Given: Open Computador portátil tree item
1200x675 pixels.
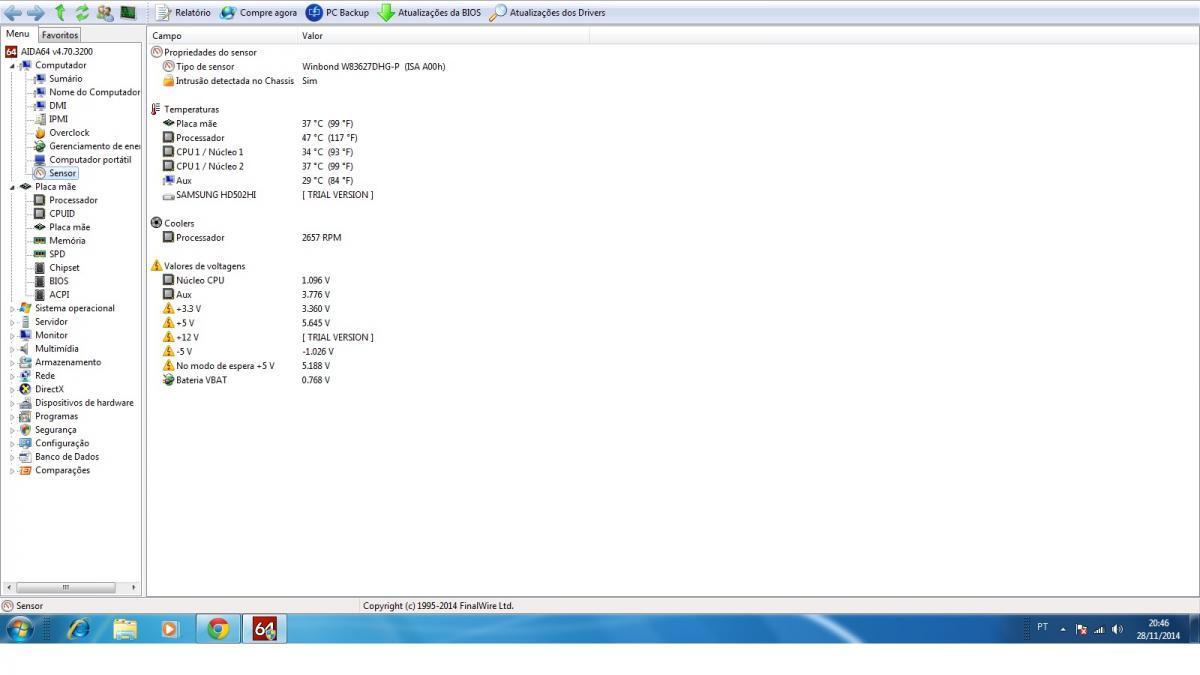Looking at the screenshot, I should pyautogui.click(x=90, y=160).
